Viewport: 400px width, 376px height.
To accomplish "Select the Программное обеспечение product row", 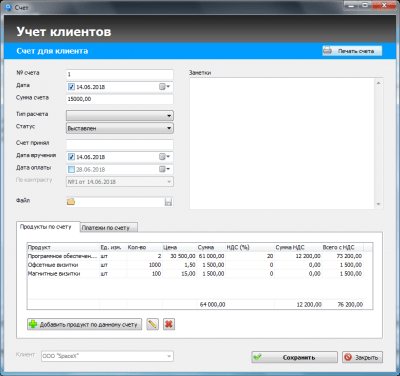I will (195, 256).
